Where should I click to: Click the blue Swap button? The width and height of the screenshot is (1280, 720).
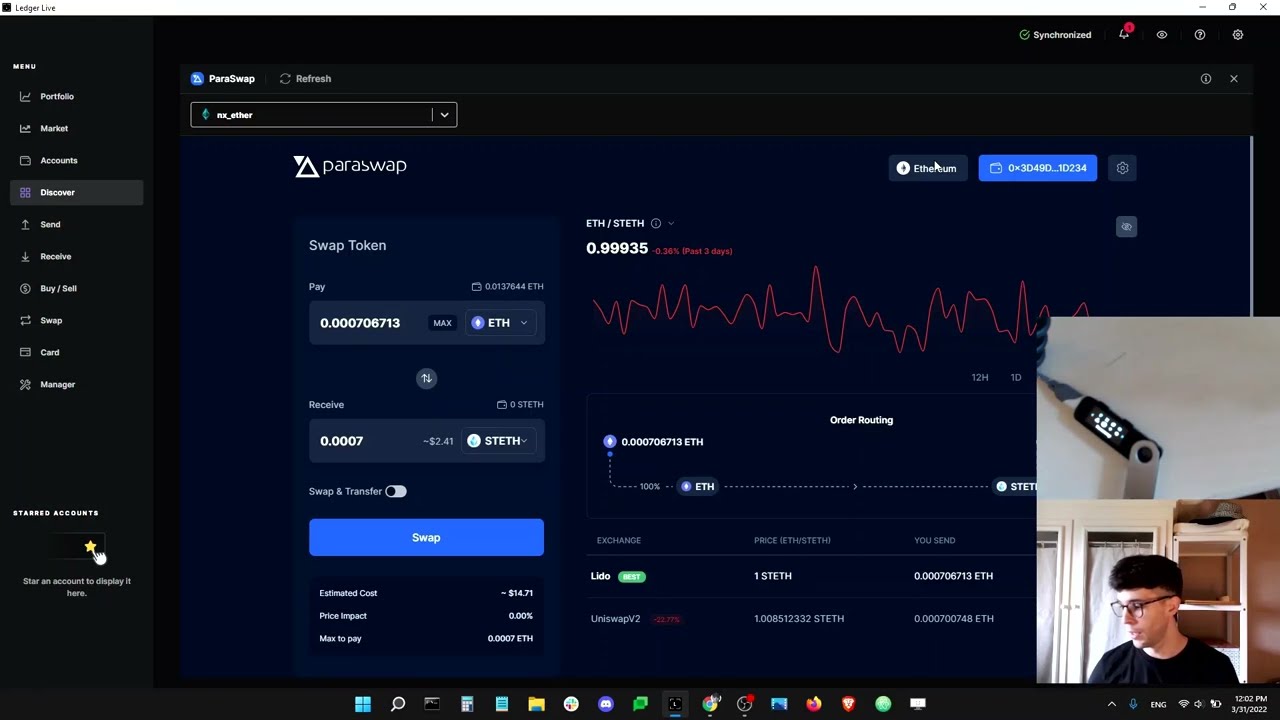(x=426, y=537)
